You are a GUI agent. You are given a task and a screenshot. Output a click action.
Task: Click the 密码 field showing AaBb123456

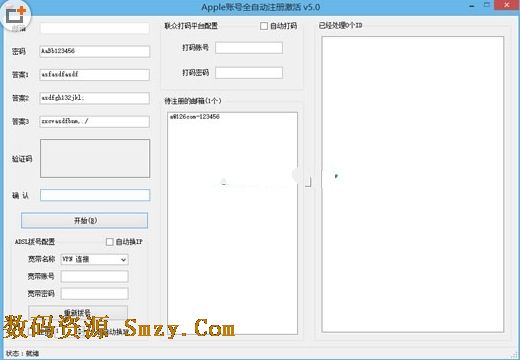tap(95, 51)
